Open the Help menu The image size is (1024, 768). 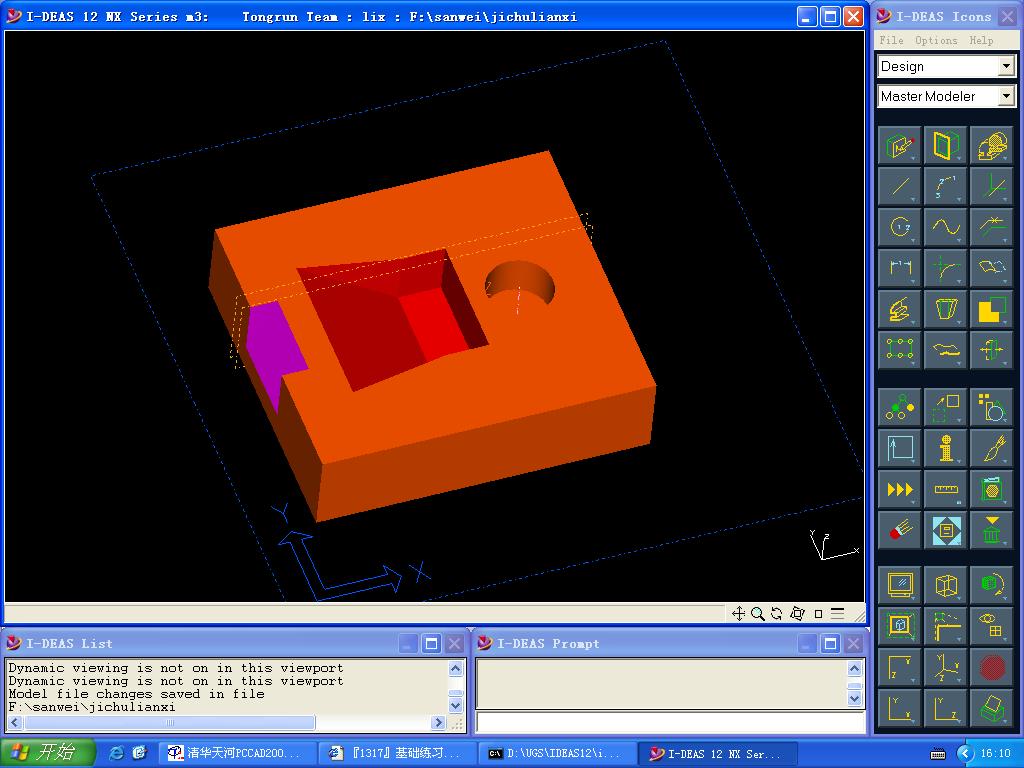click(981, 40)
